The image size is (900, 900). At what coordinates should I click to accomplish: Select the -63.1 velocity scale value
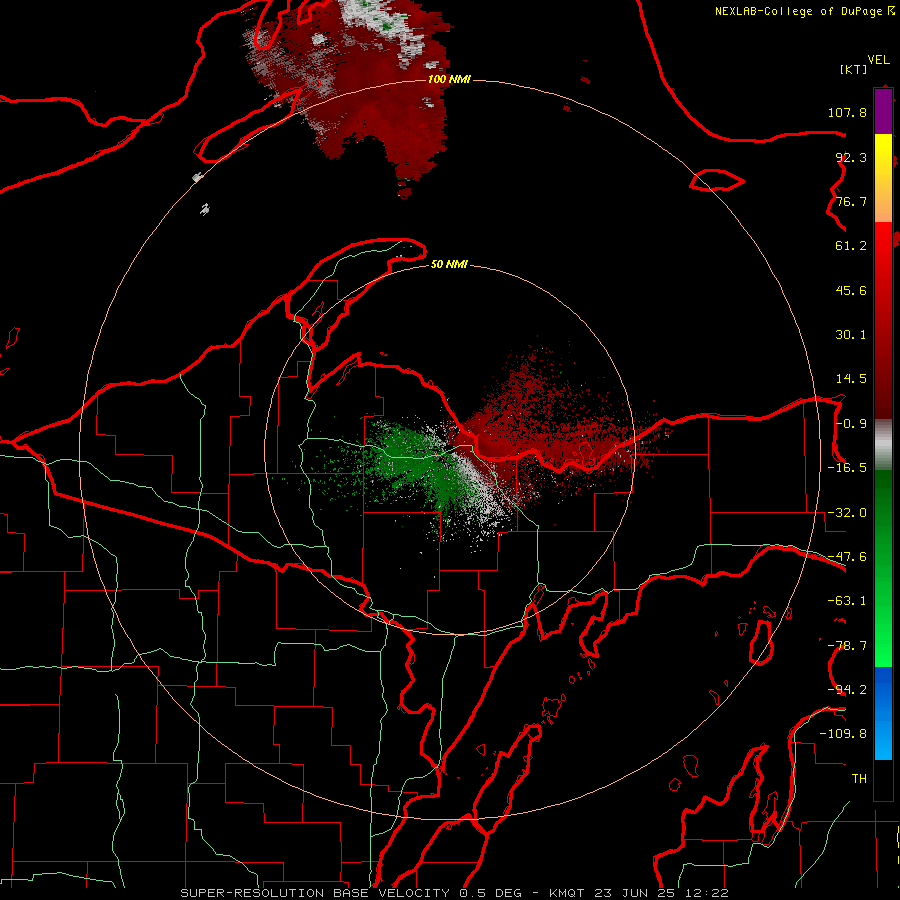[847, 601]
